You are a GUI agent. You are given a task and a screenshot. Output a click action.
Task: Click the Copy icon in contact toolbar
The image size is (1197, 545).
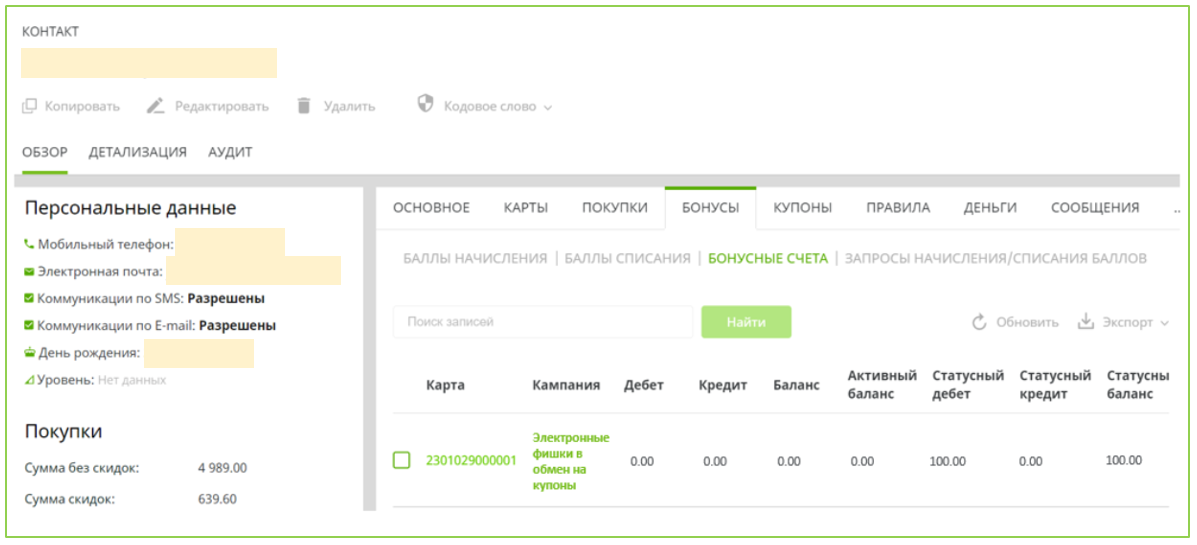30,106
